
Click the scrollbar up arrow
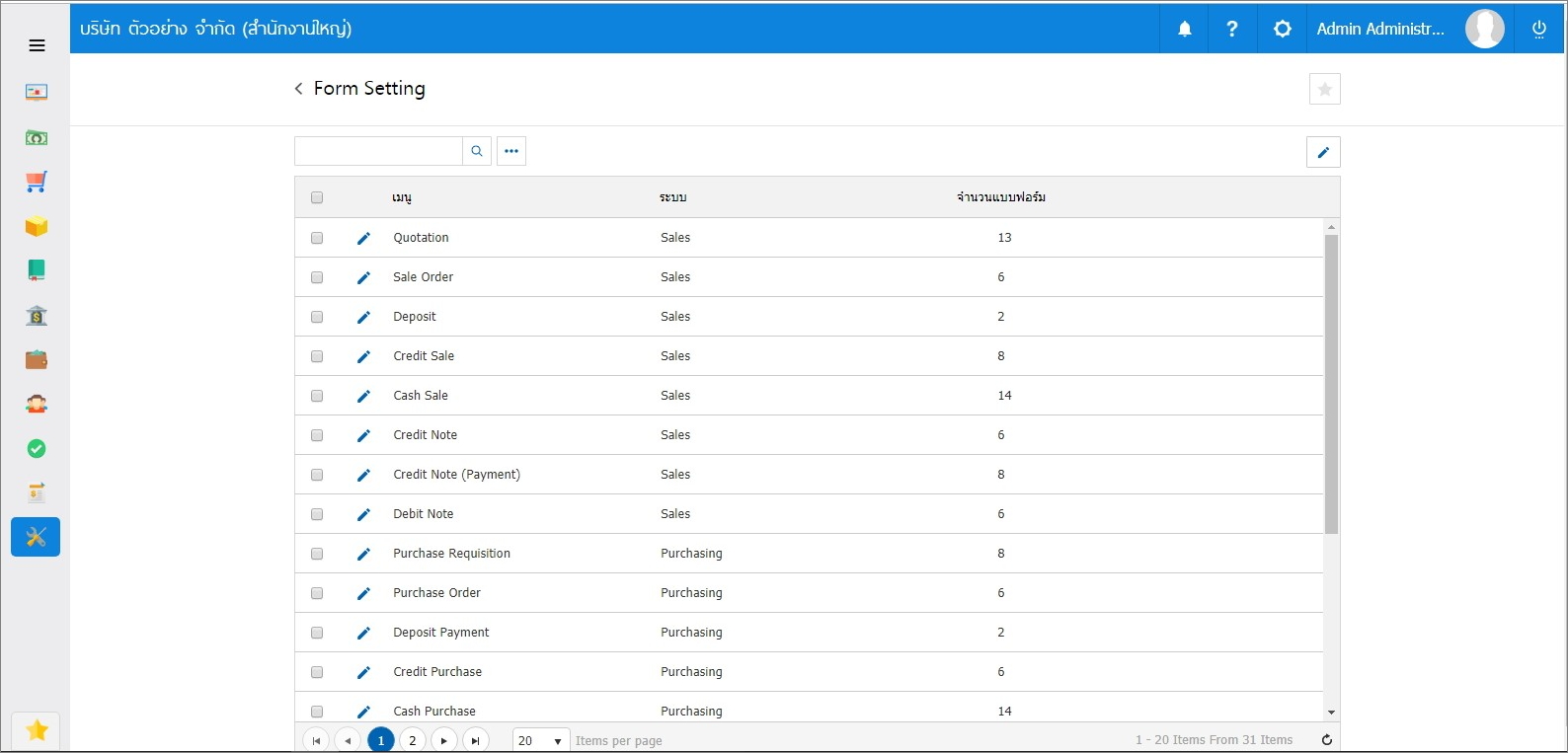click(1331, 227)
